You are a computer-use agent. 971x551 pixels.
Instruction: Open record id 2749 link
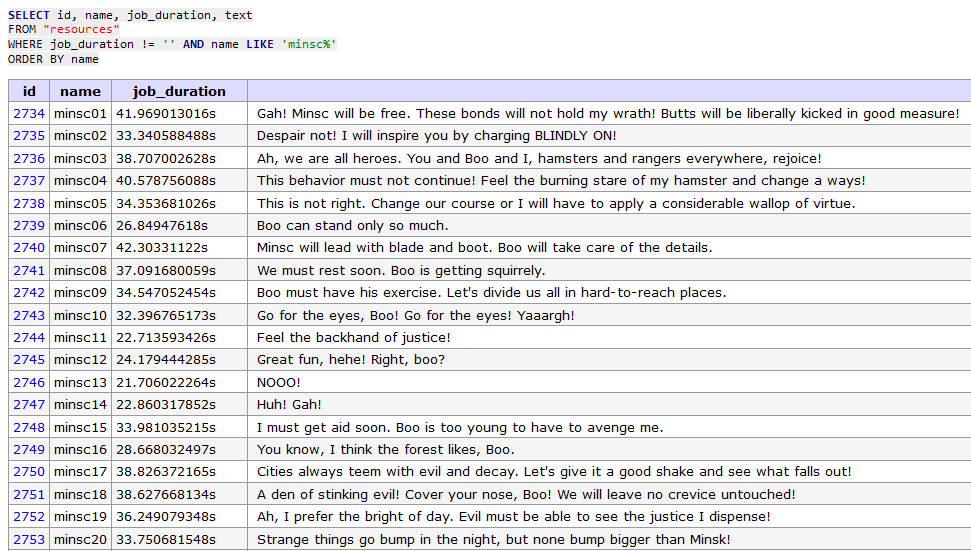coord(29,450)
